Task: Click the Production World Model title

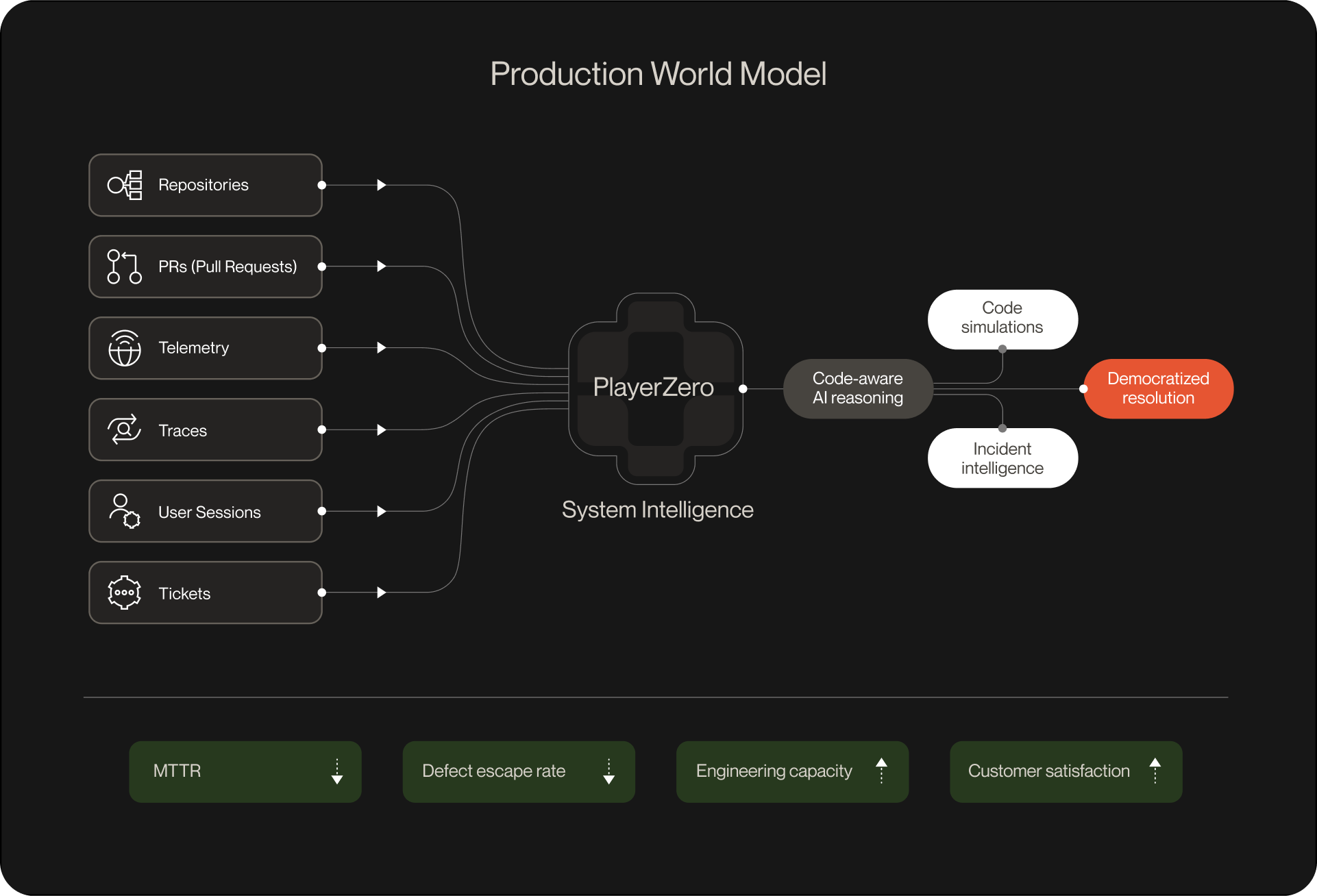Action: (658, 74)
